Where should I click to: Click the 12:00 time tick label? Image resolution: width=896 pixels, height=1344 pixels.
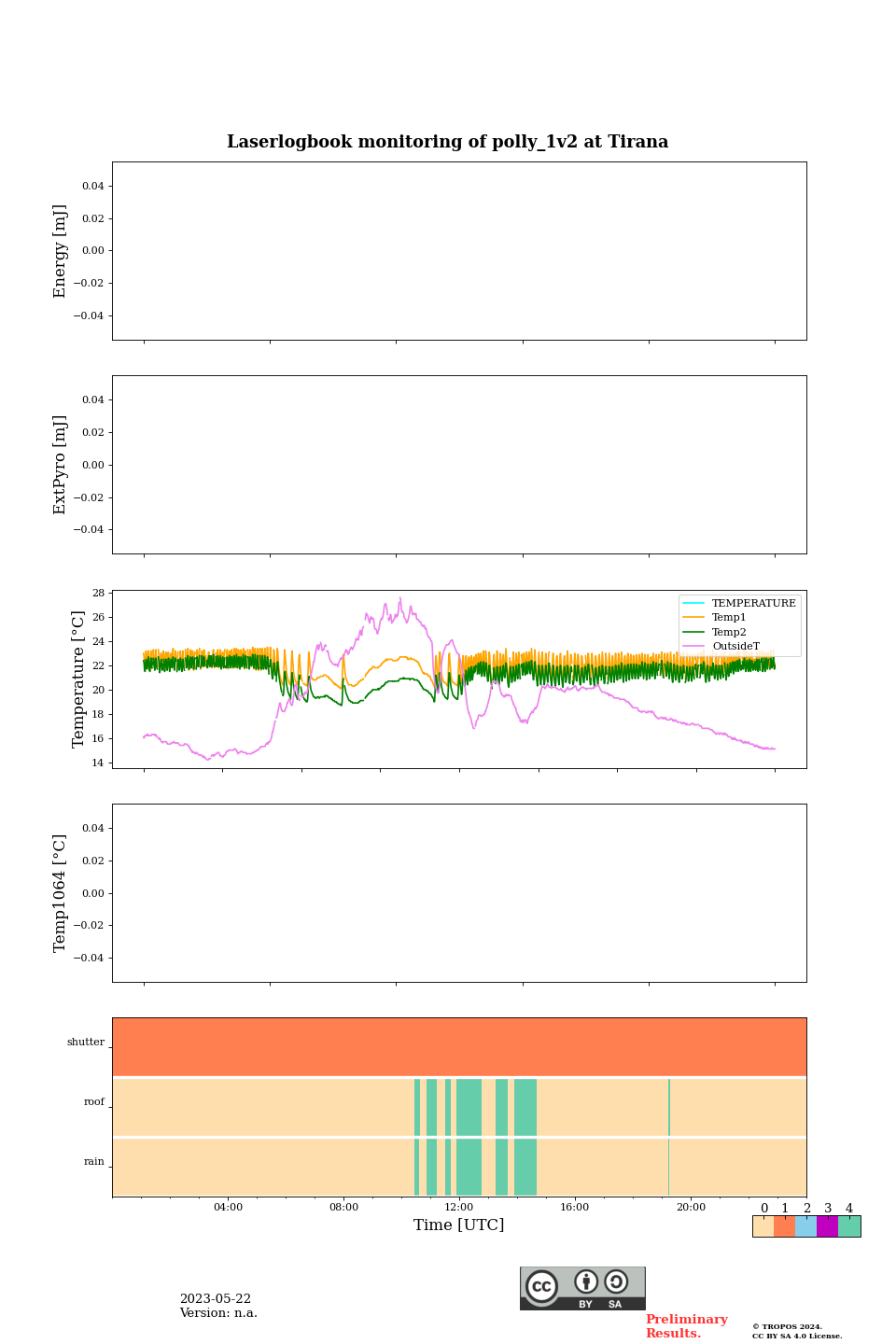point(459,1208)
